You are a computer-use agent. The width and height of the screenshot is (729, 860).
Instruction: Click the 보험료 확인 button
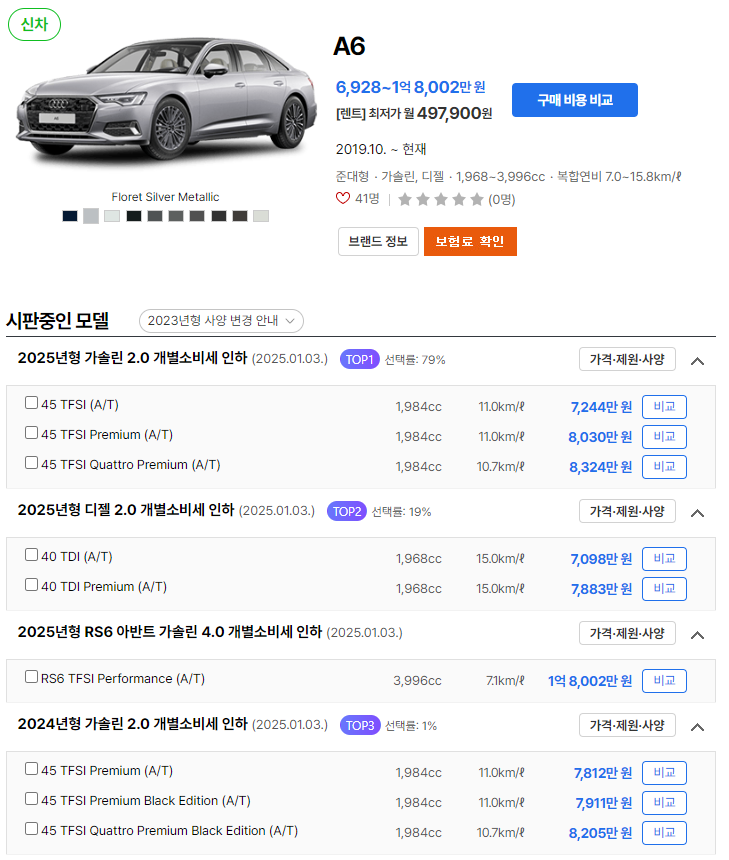pyautogui.click(x=470, y=242)
